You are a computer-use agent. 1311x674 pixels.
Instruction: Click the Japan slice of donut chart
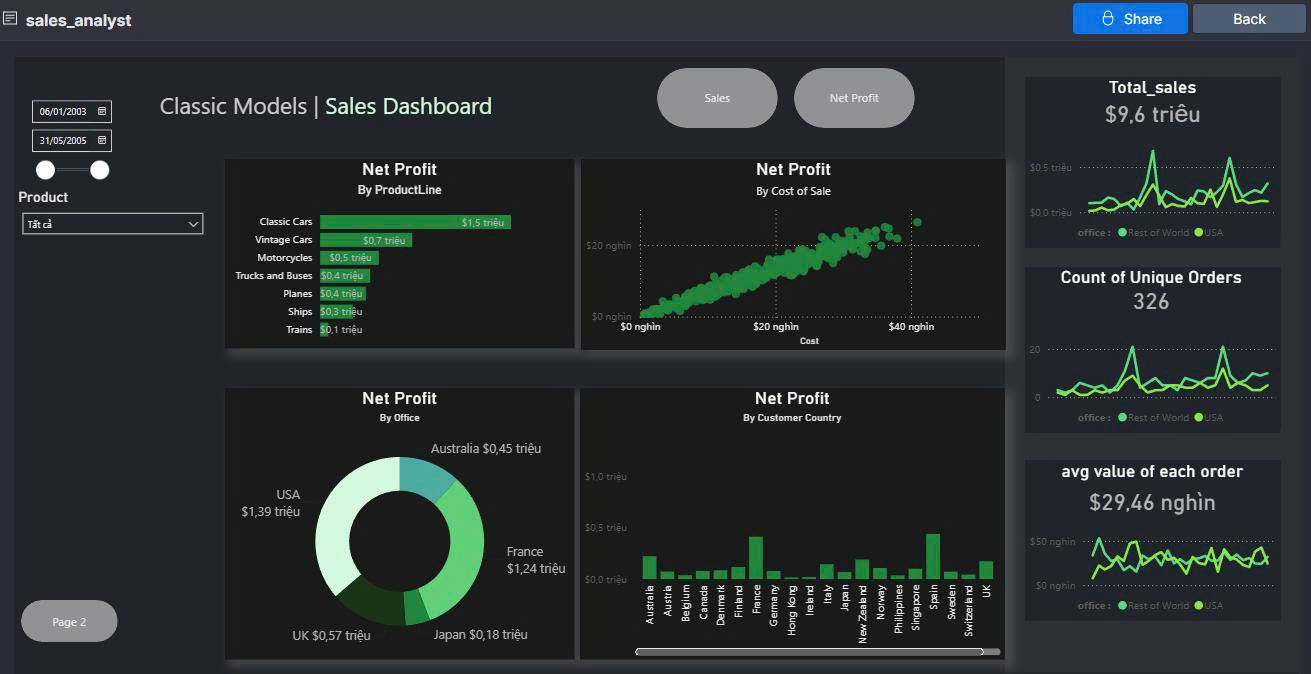click(416, 606)
